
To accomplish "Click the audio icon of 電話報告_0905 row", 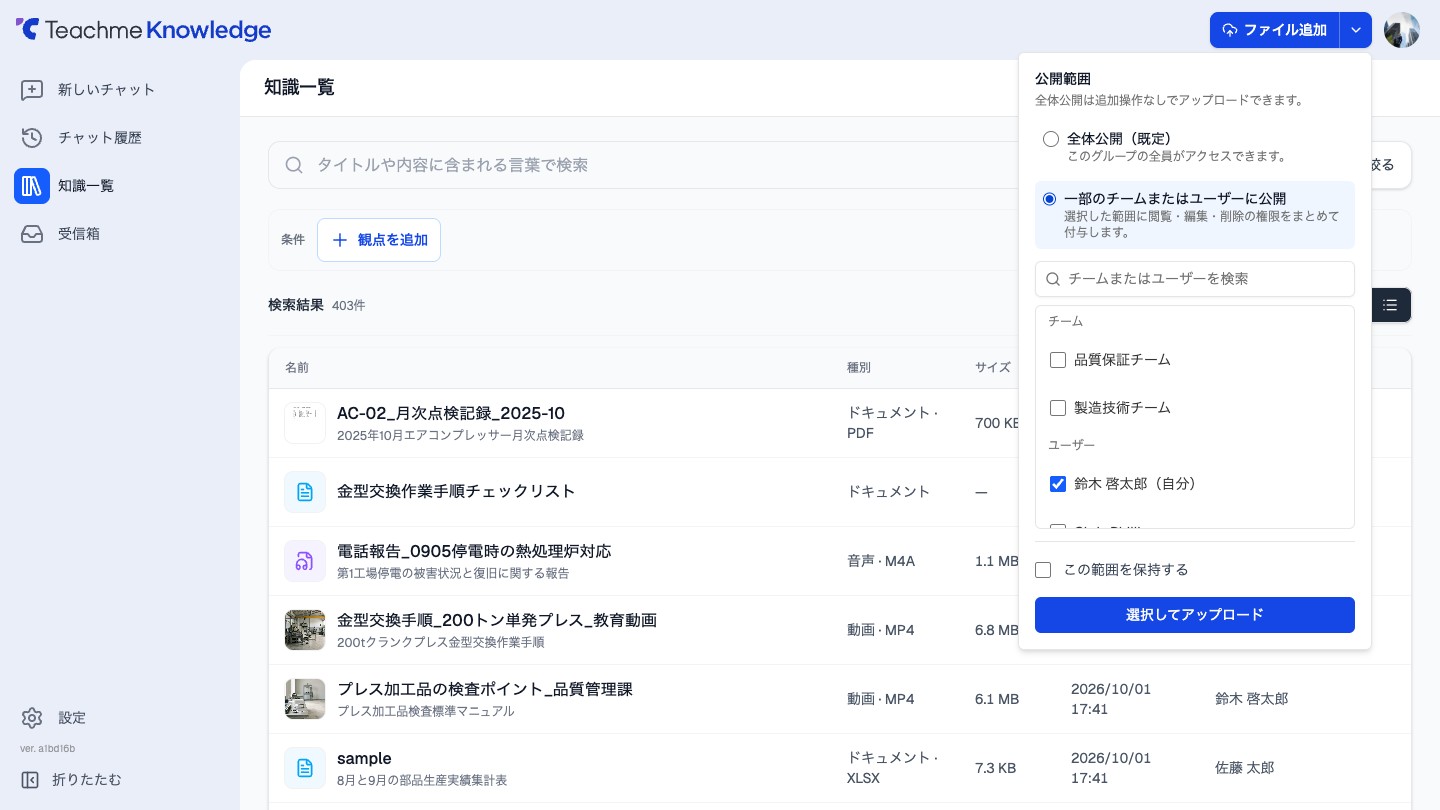I will [305, 561].
